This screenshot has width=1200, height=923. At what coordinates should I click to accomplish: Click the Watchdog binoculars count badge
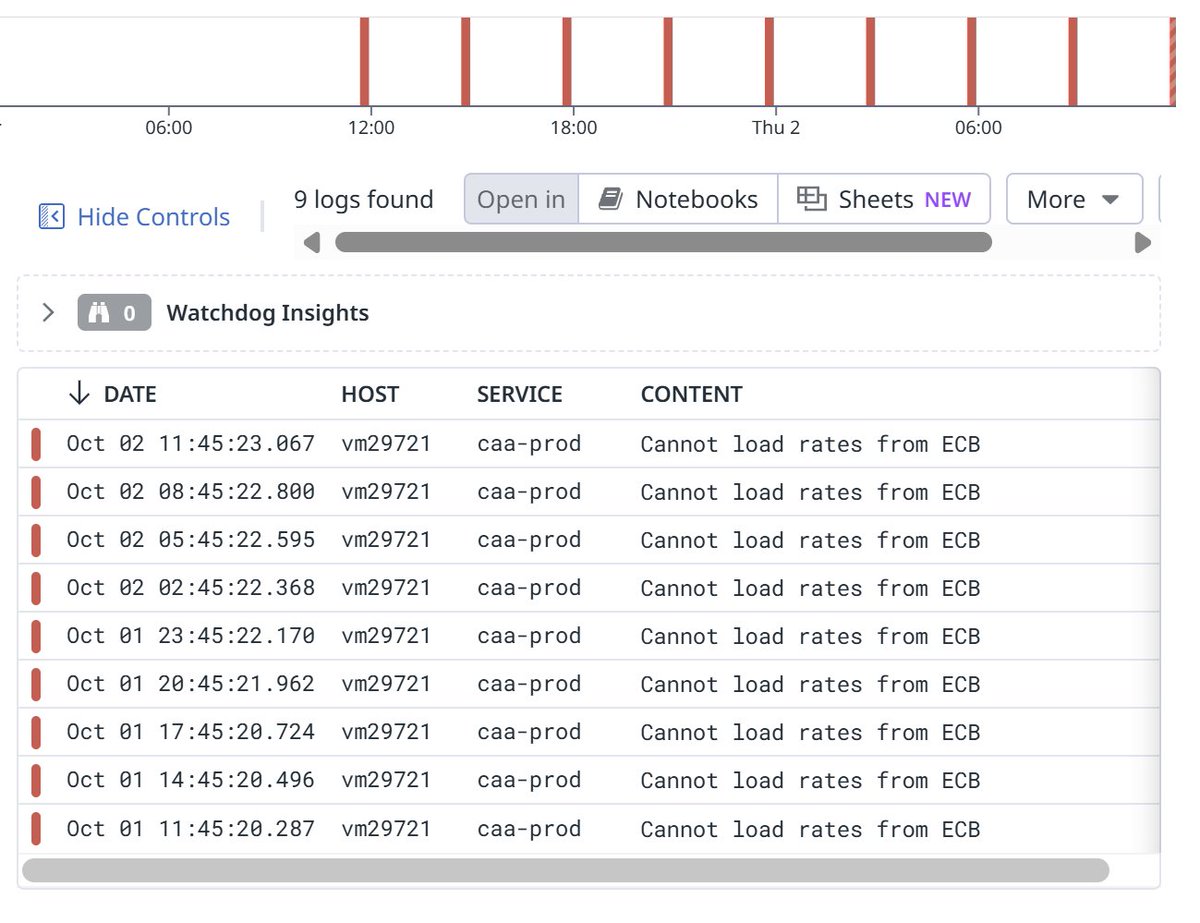point(114,313)
